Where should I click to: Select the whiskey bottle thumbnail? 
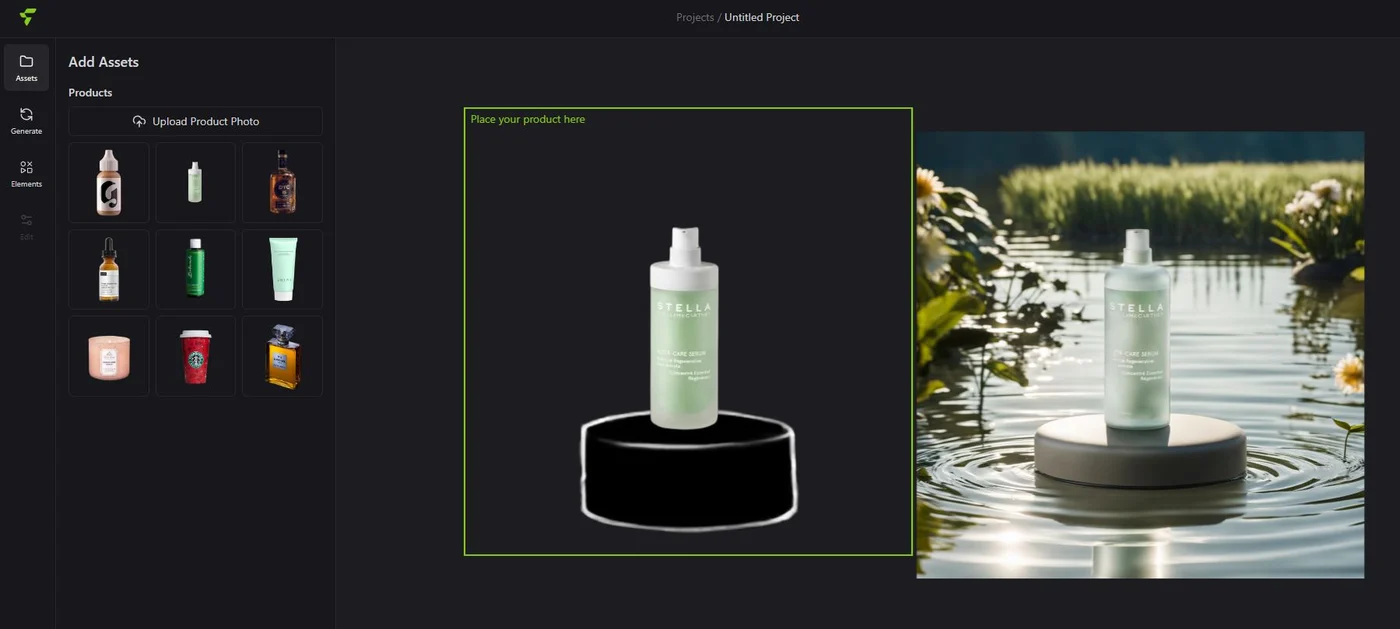[283, 182]
